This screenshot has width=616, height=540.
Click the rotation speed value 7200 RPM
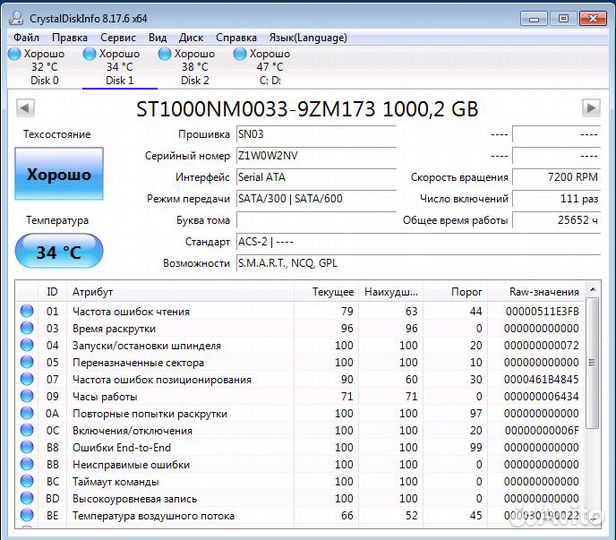click(556, 178)
